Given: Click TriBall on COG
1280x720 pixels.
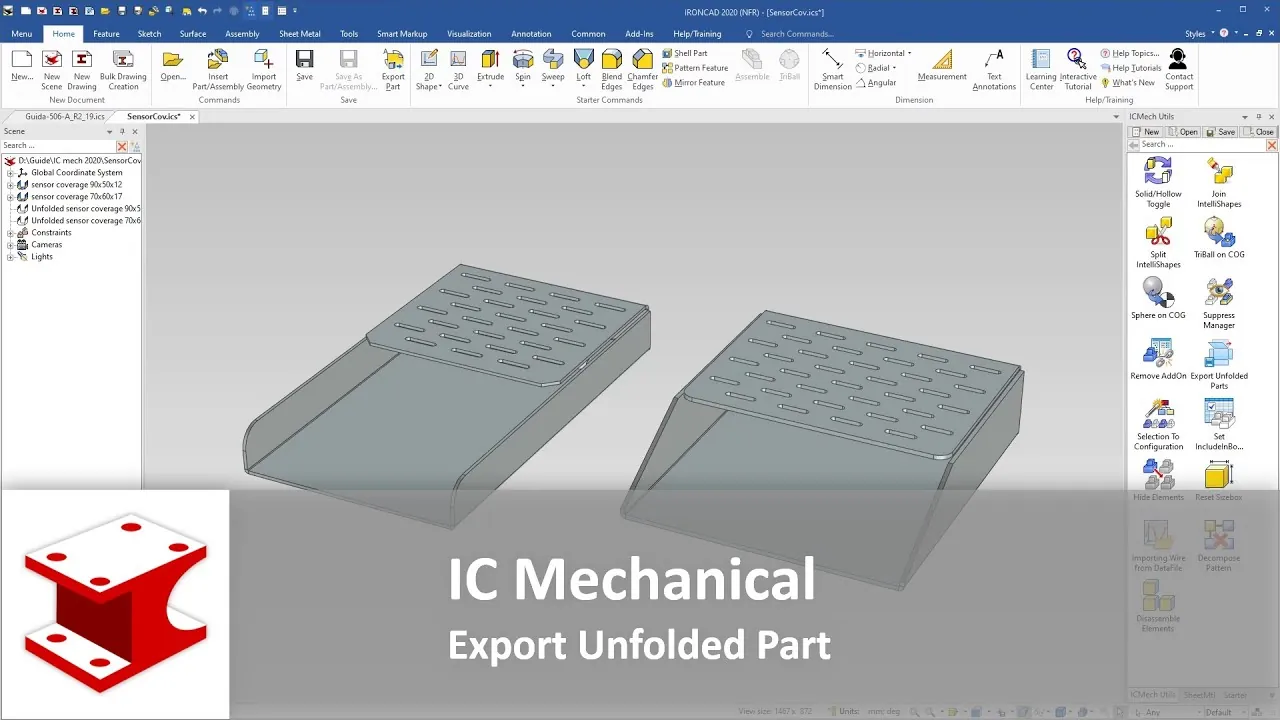Looking at the screenshot, I should click(x=1219, y=238).
